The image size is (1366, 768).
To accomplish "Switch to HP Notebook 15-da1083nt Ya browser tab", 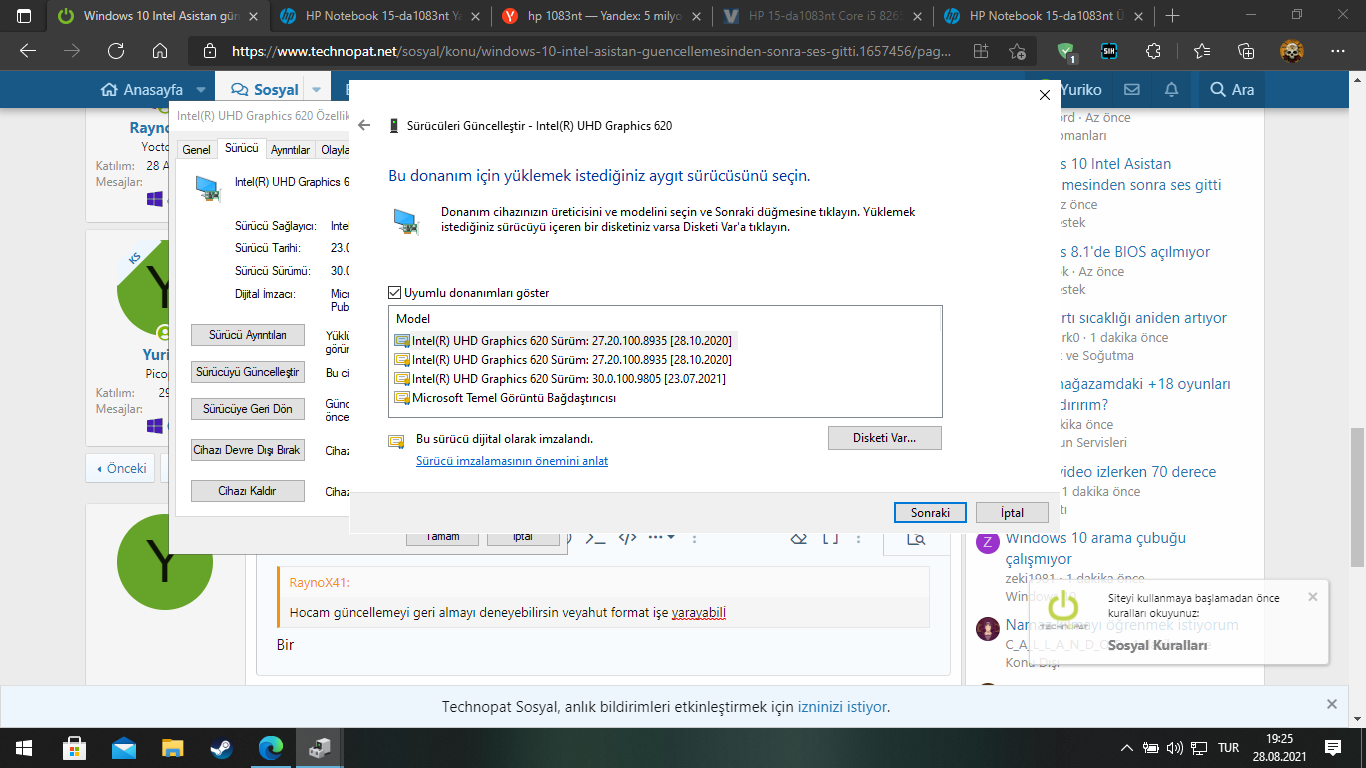I will (378, 16).
